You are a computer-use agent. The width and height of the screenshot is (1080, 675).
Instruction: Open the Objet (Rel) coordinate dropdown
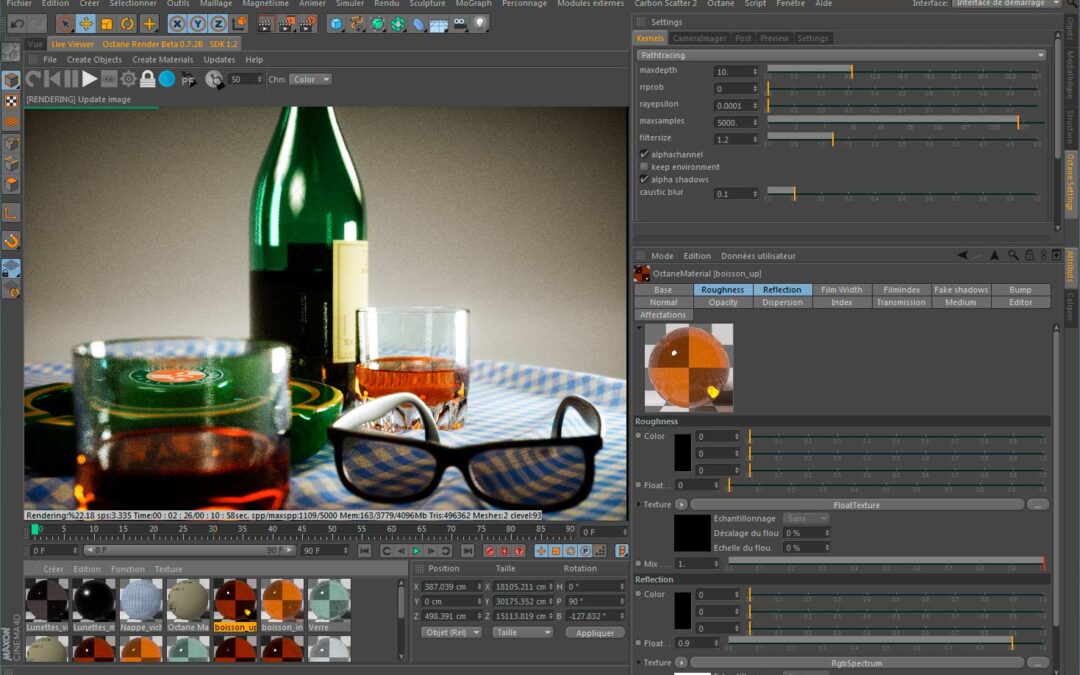(449, 632)
